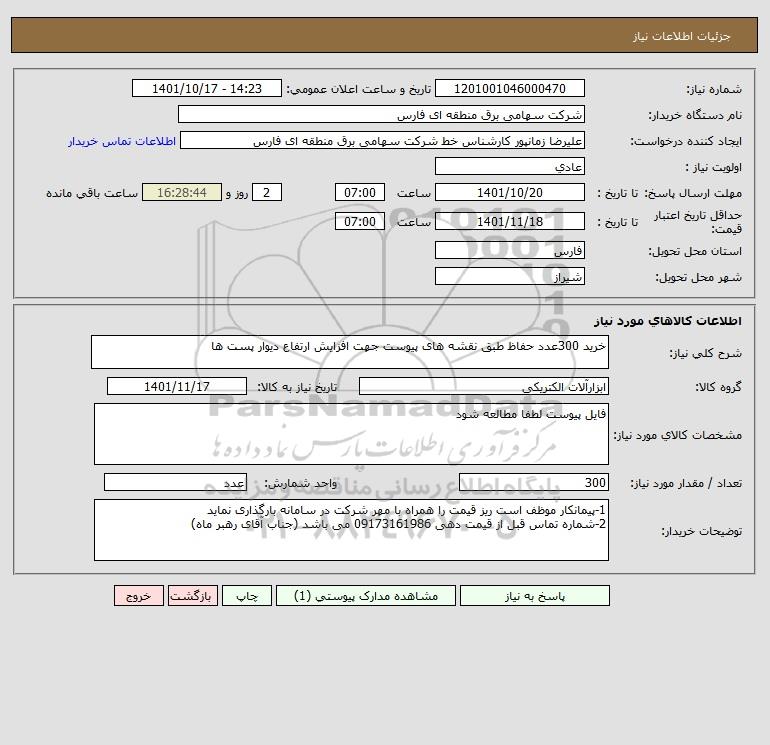
Task: Click the priority field 'عادي'
Action: 510,166
